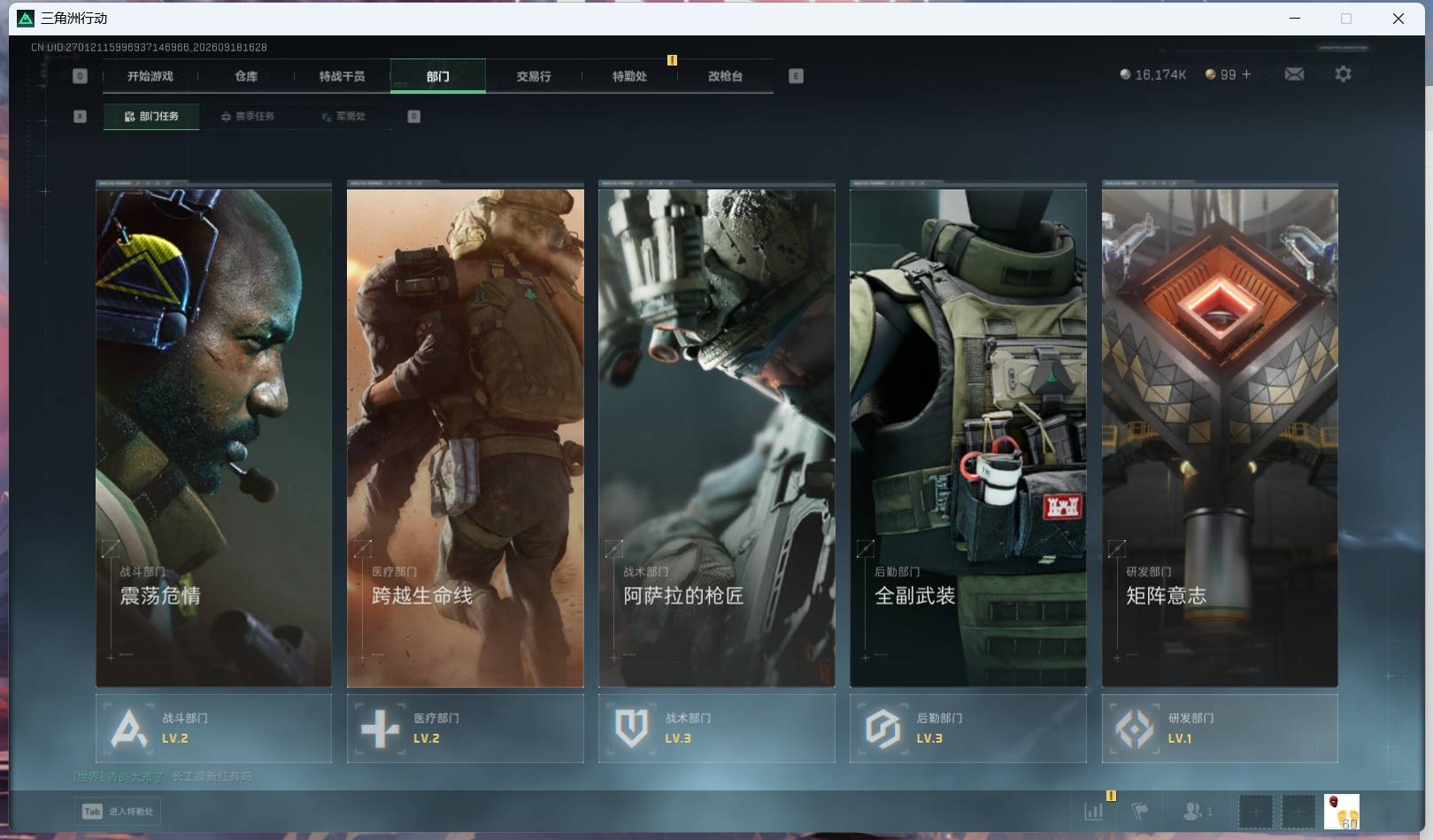Click the 16,174K currency balance
The width and height of the screenshot is (1433, 840).
[x=1152, y=74]
